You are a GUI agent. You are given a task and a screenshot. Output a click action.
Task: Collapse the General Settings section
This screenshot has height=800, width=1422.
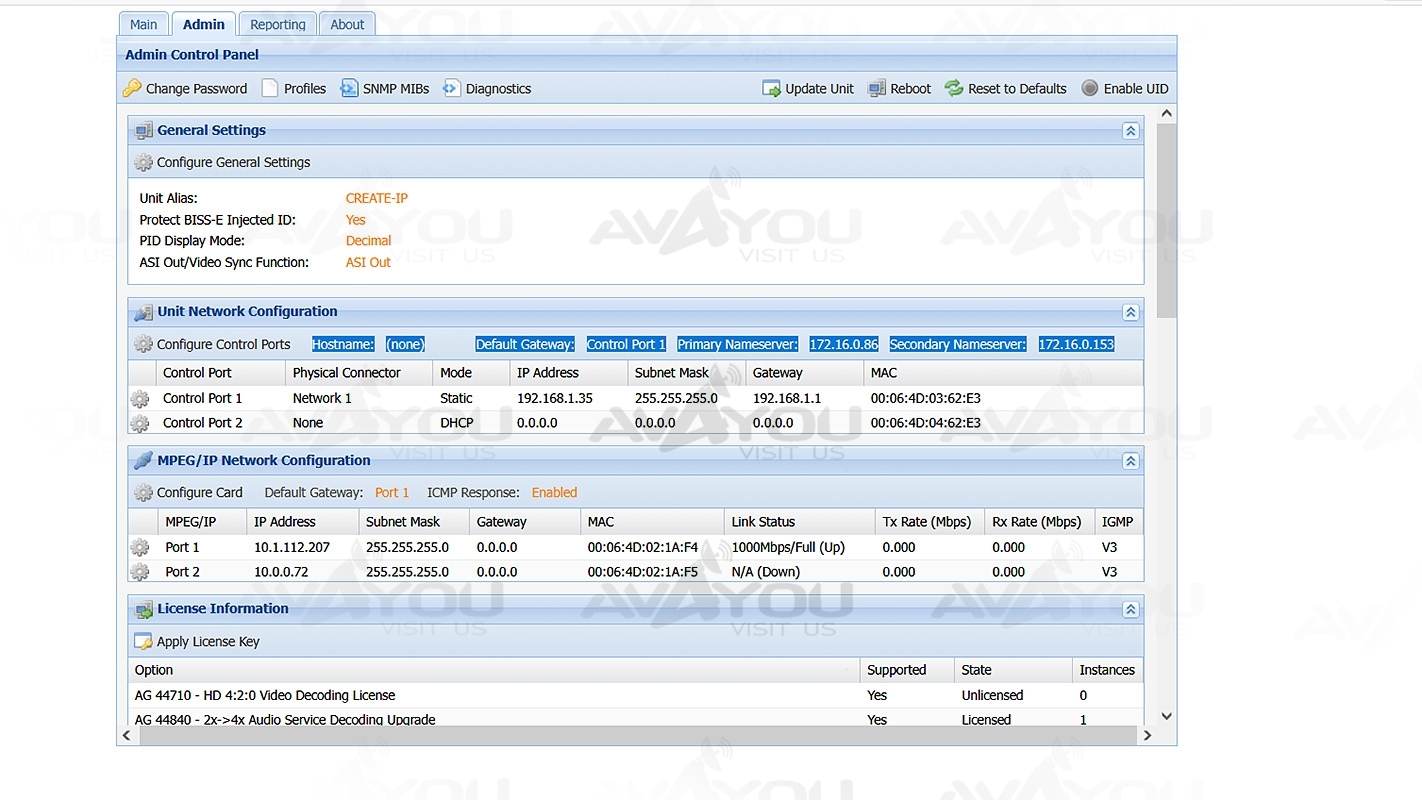(x=1130, y=131)
